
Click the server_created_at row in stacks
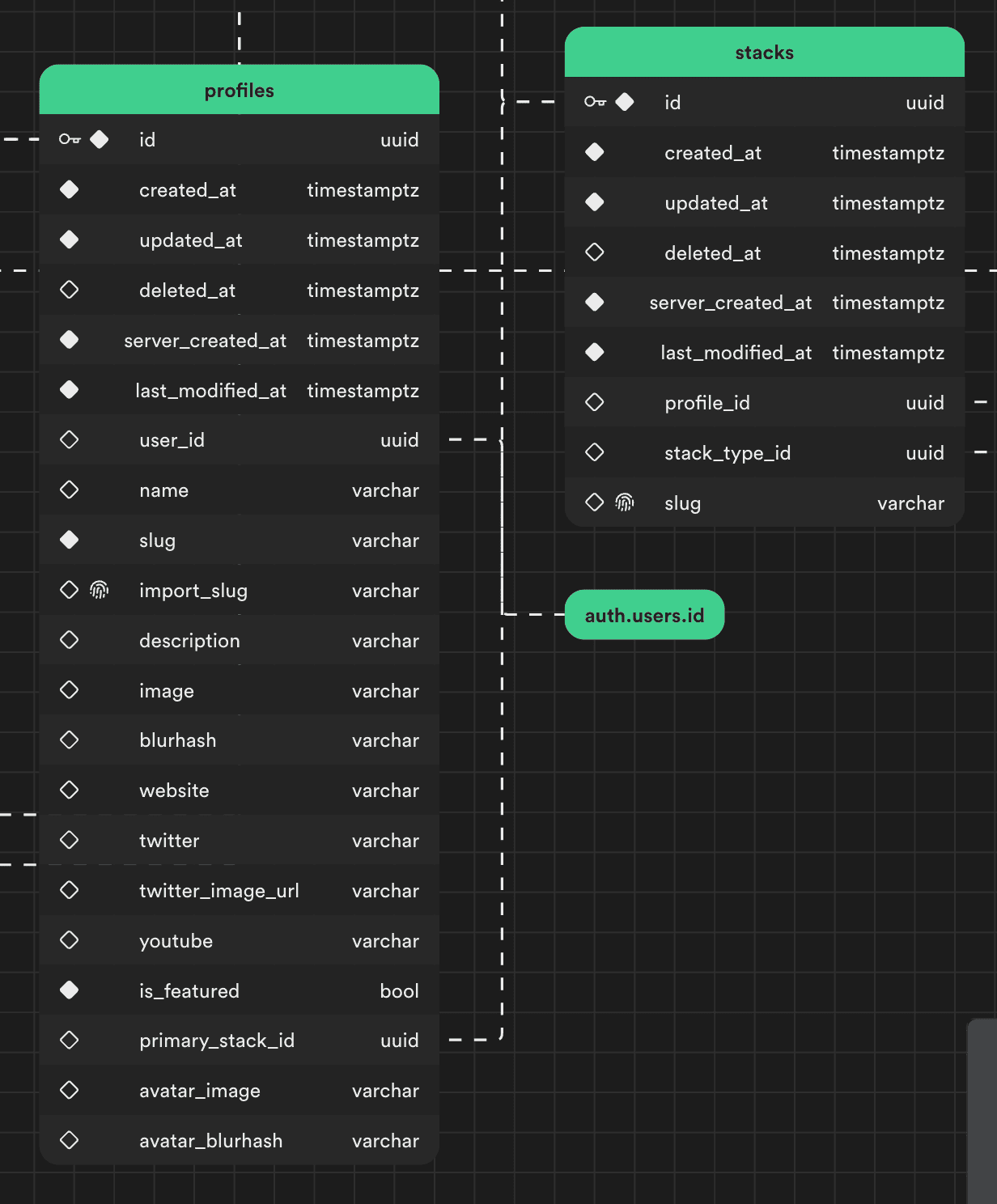click(x=764, y=302)
